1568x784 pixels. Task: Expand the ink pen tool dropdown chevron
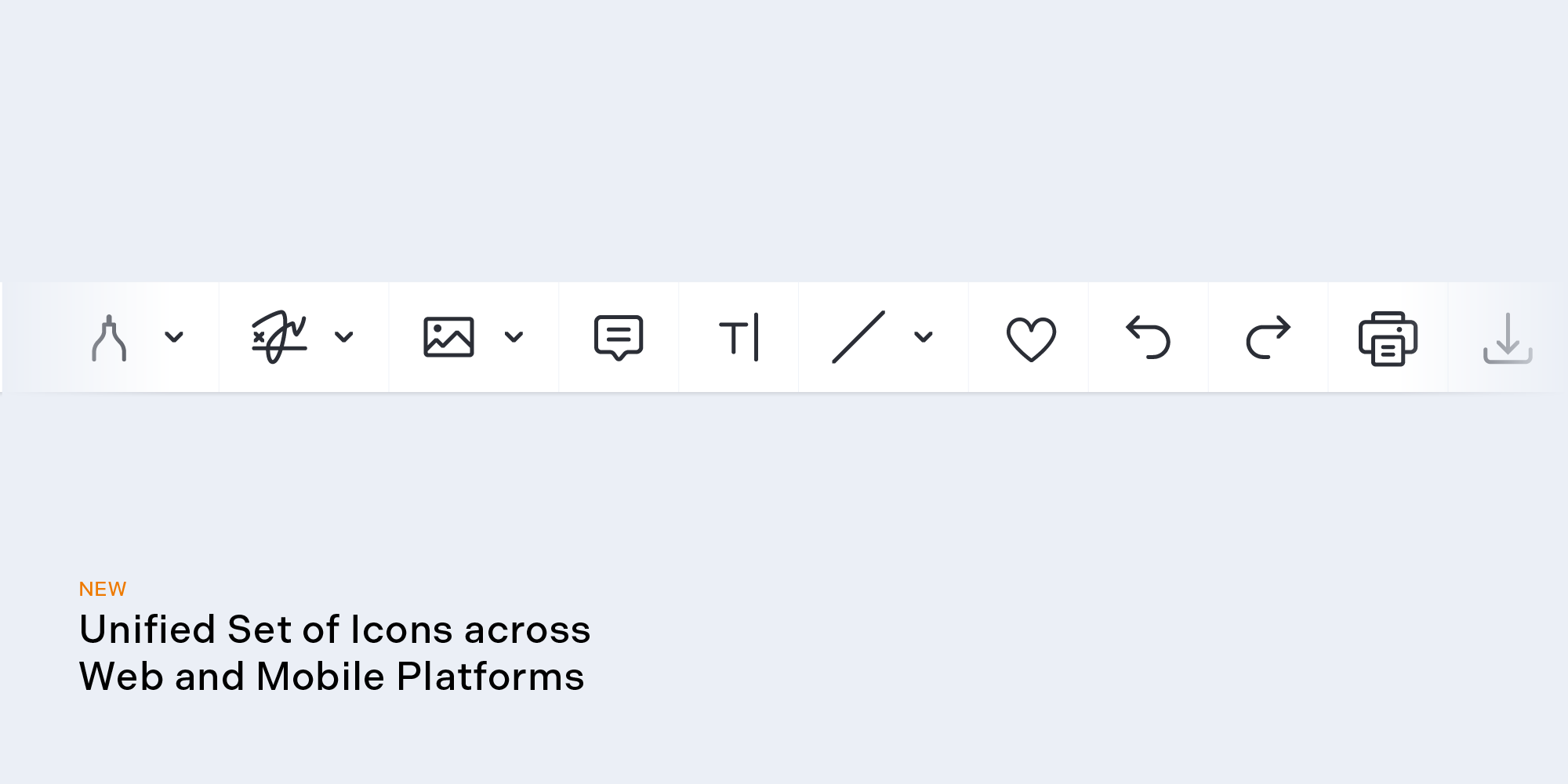[x=174, y=337]
